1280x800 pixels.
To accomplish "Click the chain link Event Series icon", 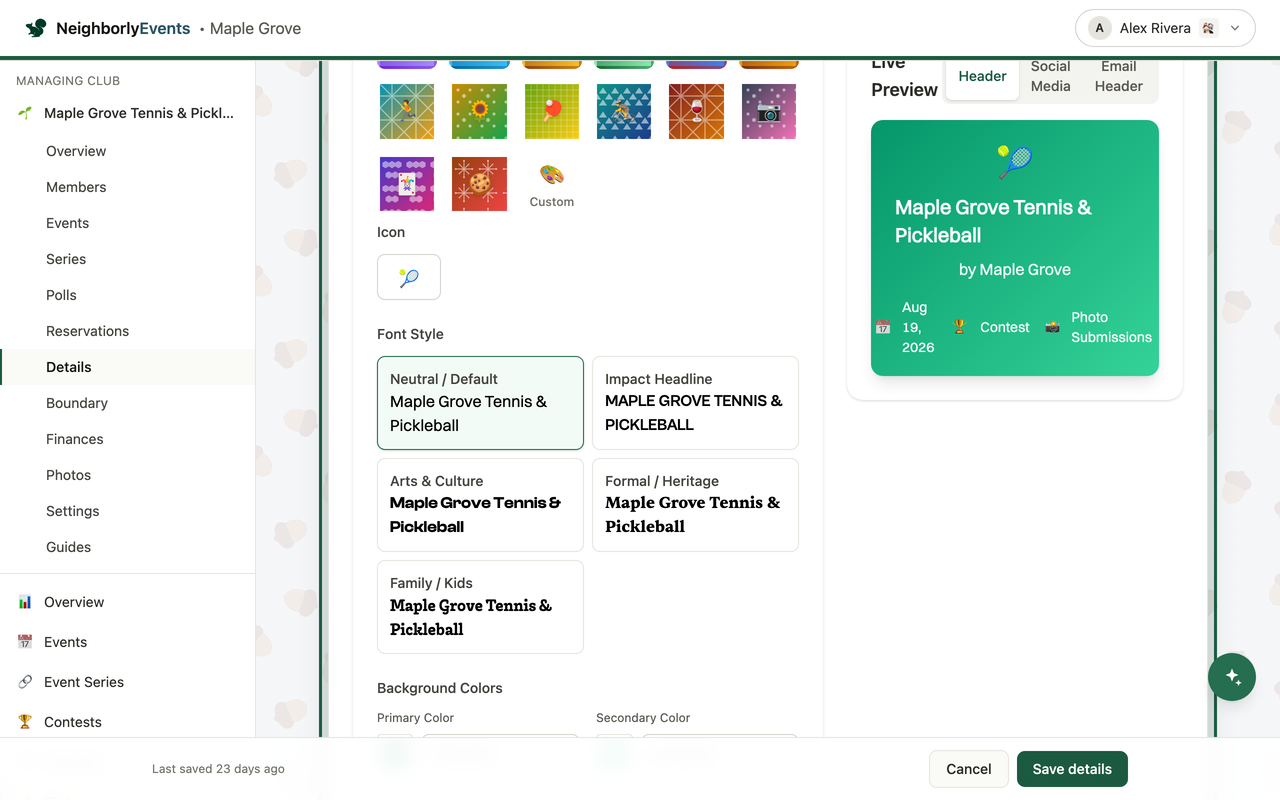I will [25, 682].
